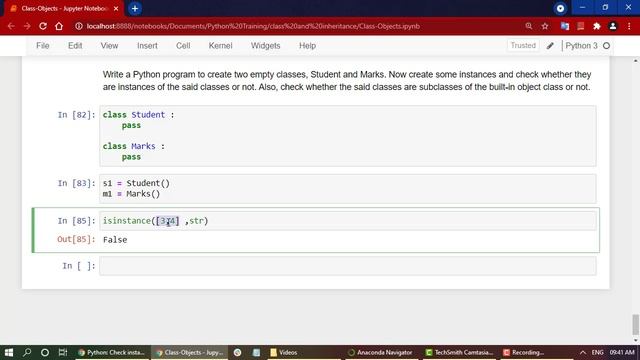
Task: Click inside the s1 = Student() cell
Action: click(x=348, y=189)
